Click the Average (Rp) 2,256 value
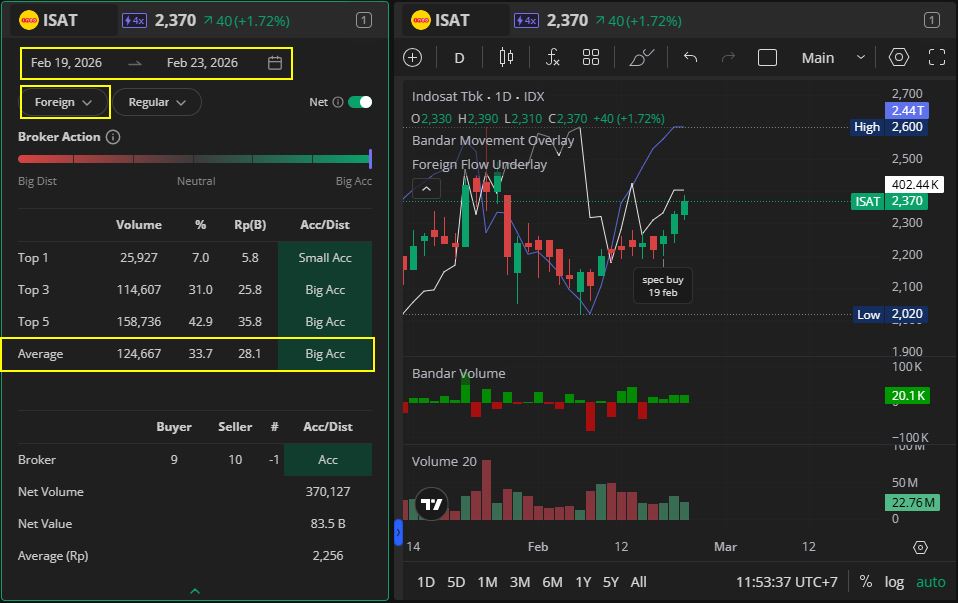This screenshot has height=603, width=958. (328, 556)
